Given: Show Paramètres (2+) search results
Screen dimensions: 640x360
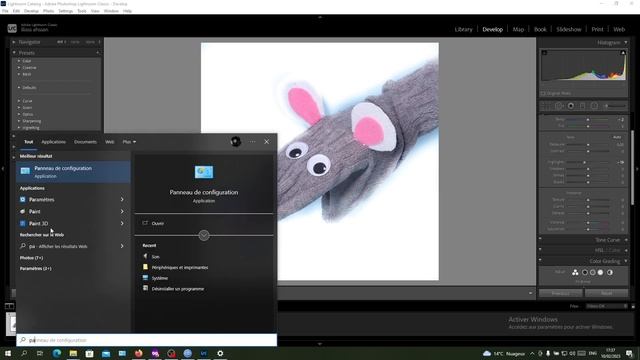Looking at the screenshot, I should (36, 269).
